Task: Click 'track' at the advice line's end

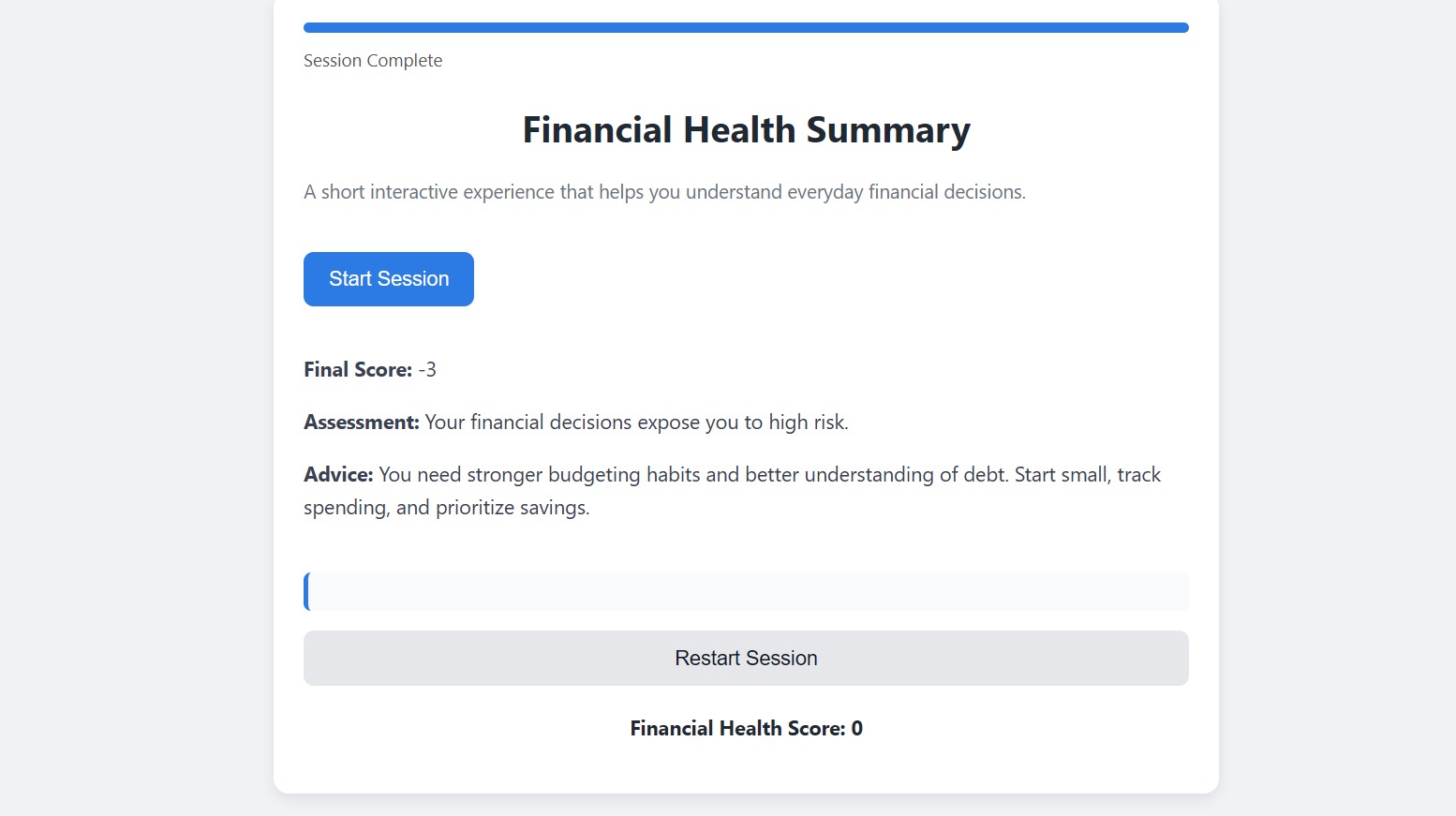Action: [1139, 475]
